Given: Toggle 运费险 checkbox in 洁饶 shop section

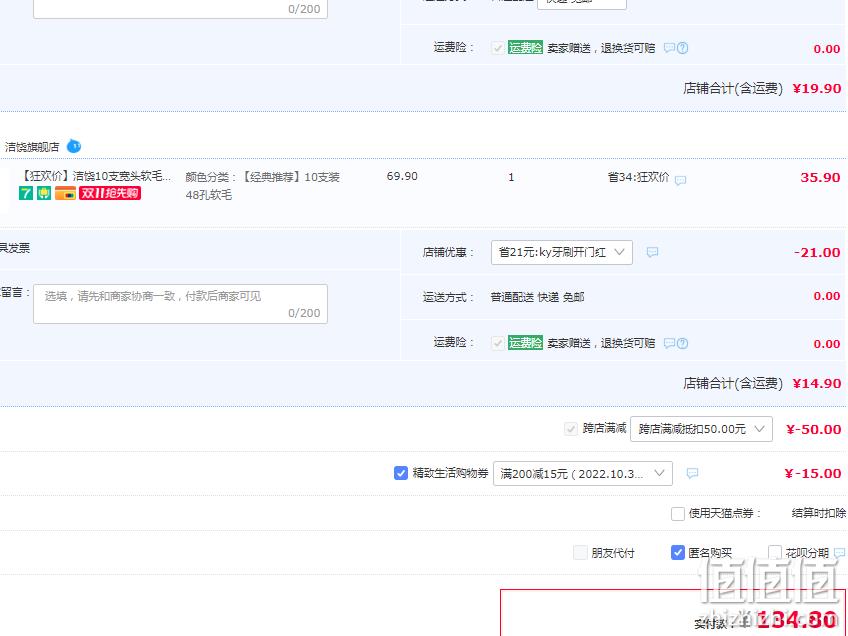Looking at the screenshot, I should pos(498,343).
